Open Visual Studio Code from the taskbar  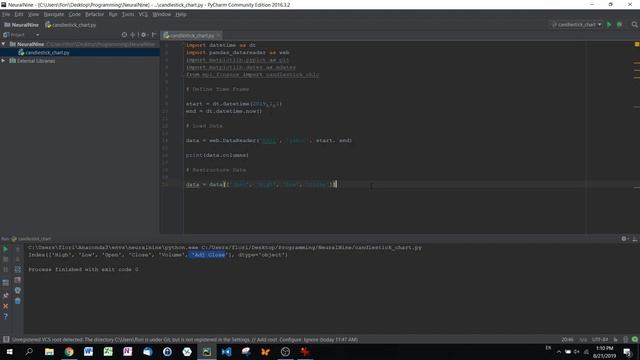pos(226,351)
